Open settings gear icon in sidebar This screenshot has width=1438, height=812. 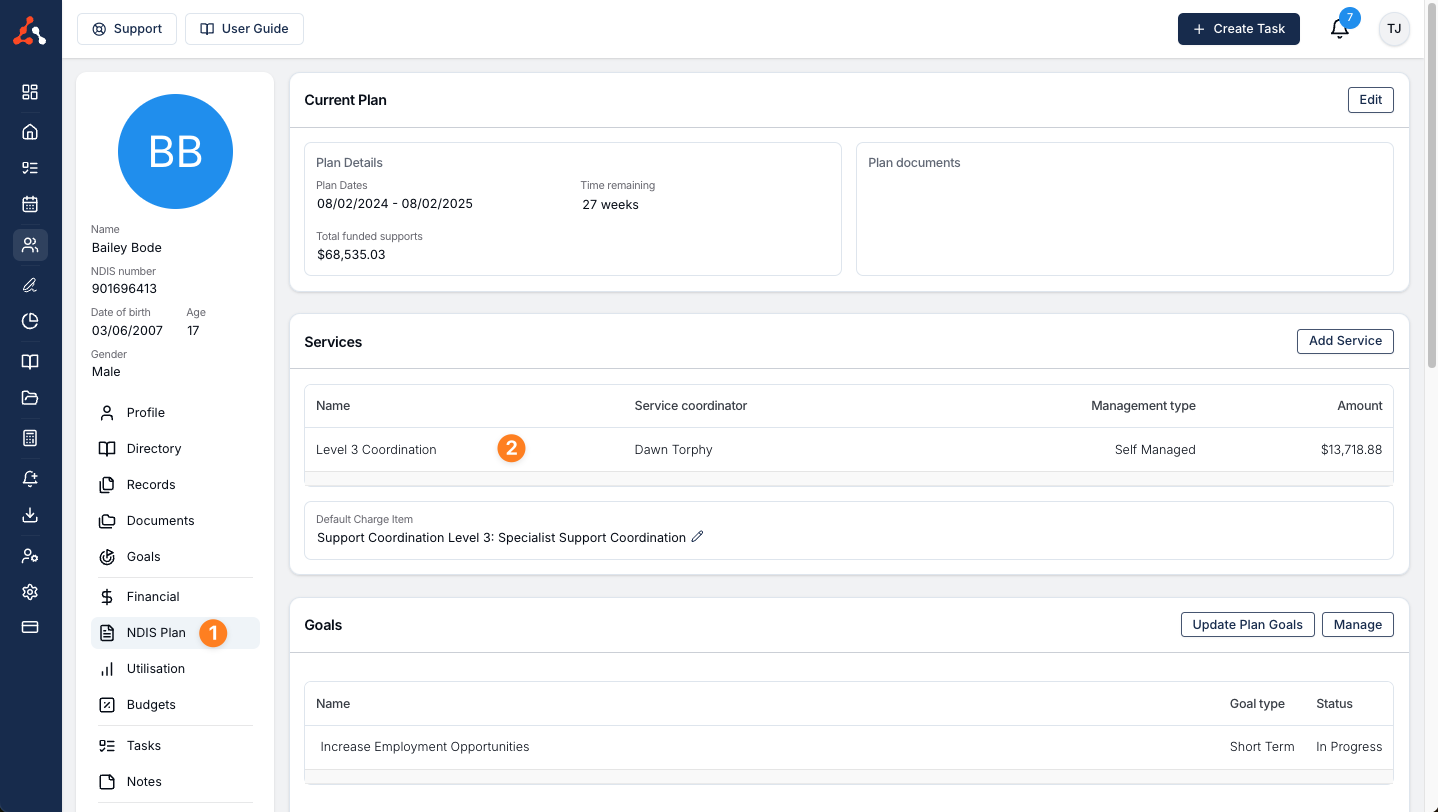30,592
